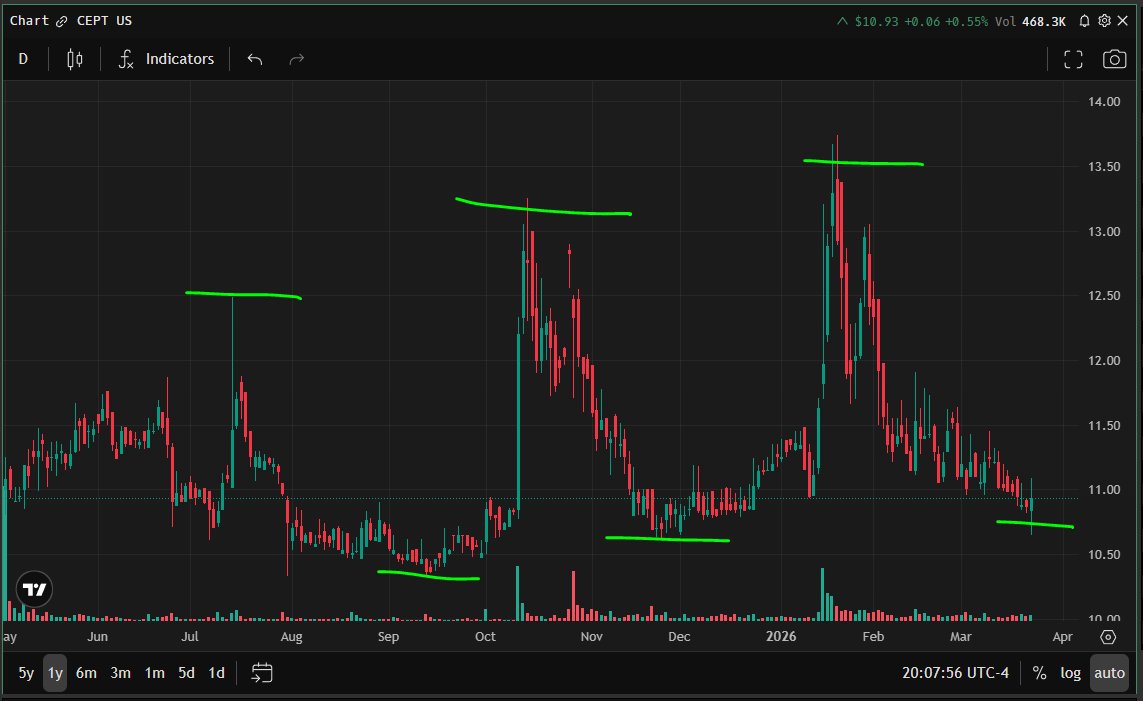Click the Jul label on time axis

(x=190, y=637)
